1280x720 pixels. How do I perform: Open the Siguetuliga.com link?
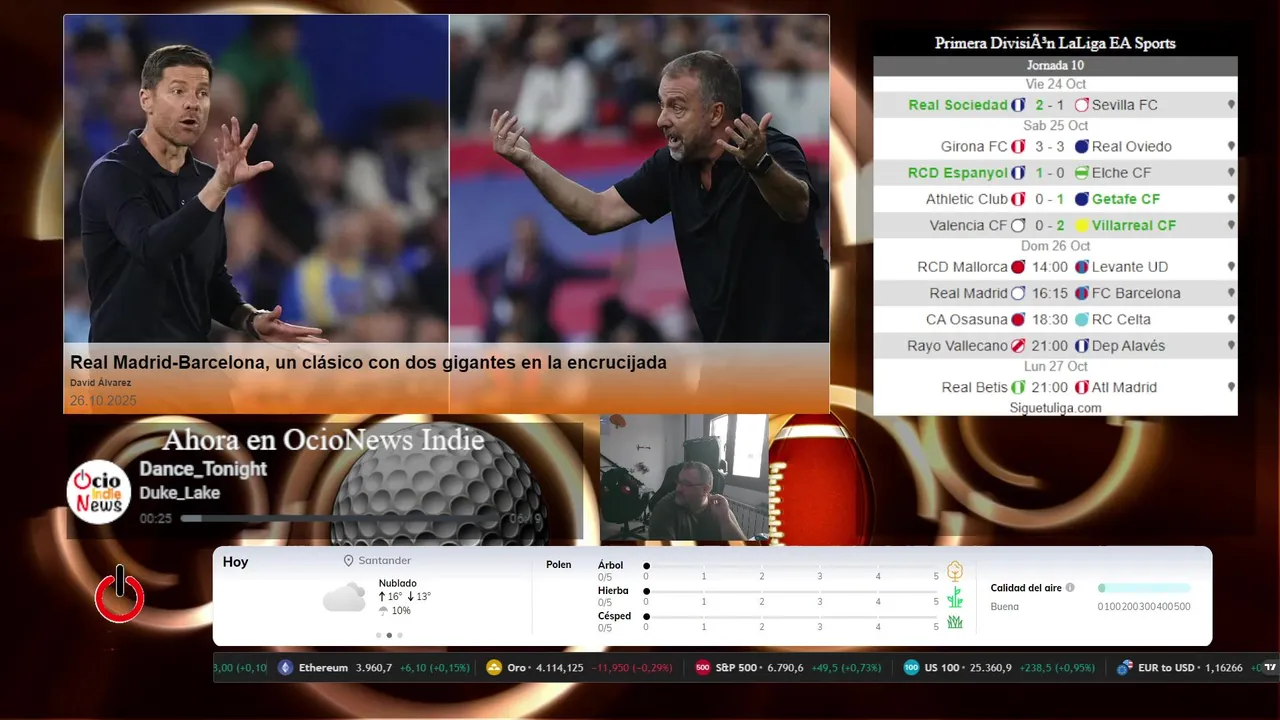[1055, 408]
